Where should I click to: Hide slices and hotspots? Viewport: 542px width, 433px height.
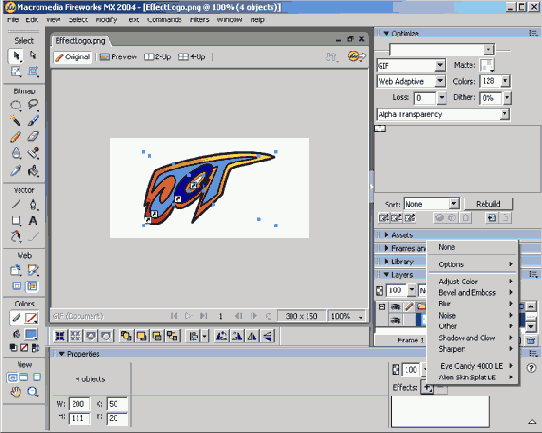(16, 286)
